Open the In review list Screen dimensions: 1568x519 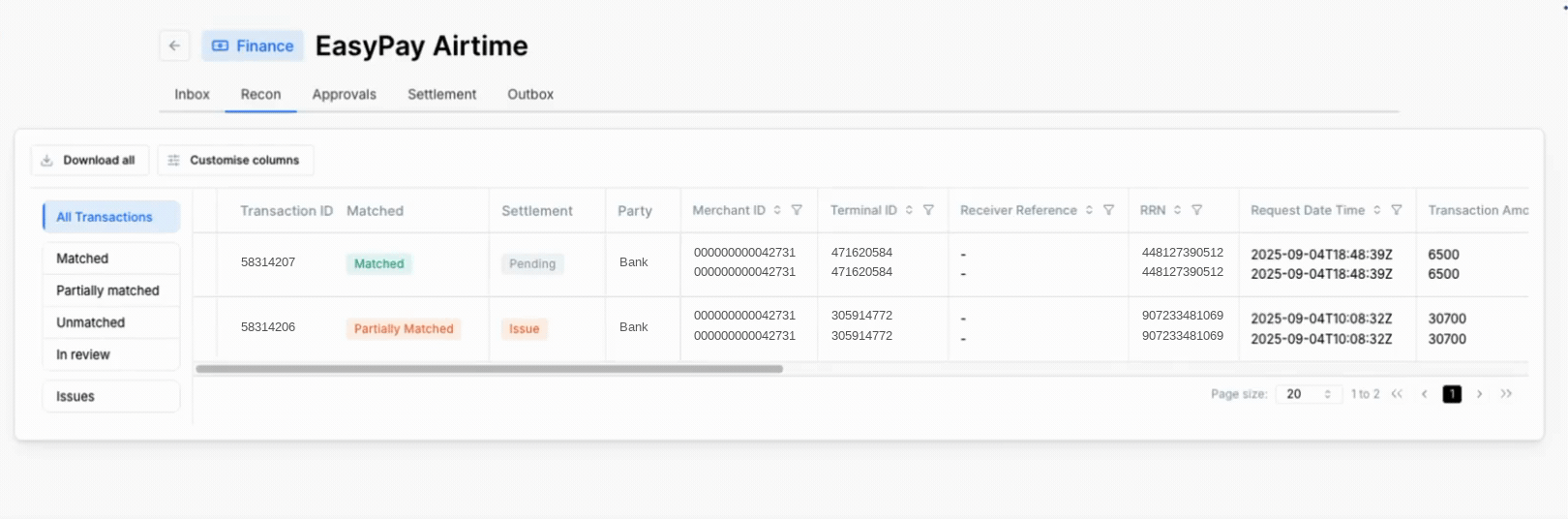click(111, 354)
